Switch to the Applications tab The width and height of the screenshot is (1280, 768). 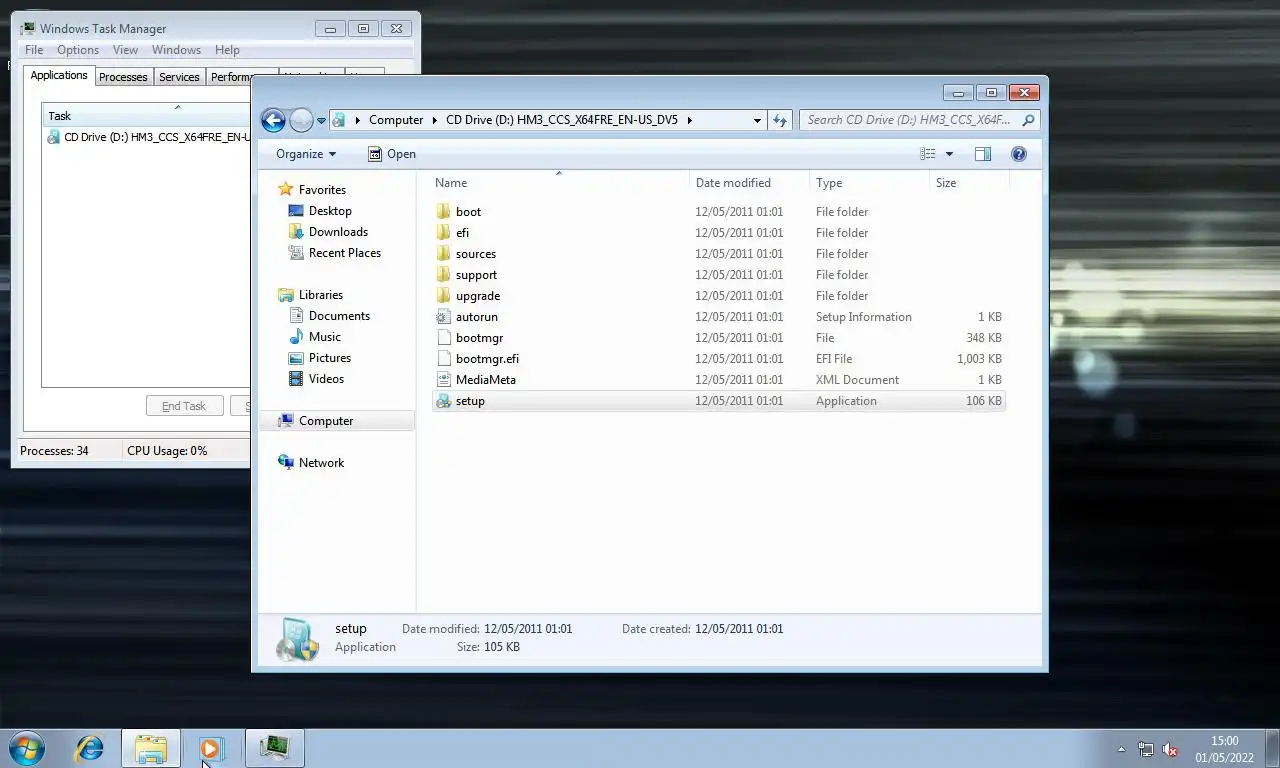tap(59, 75)
